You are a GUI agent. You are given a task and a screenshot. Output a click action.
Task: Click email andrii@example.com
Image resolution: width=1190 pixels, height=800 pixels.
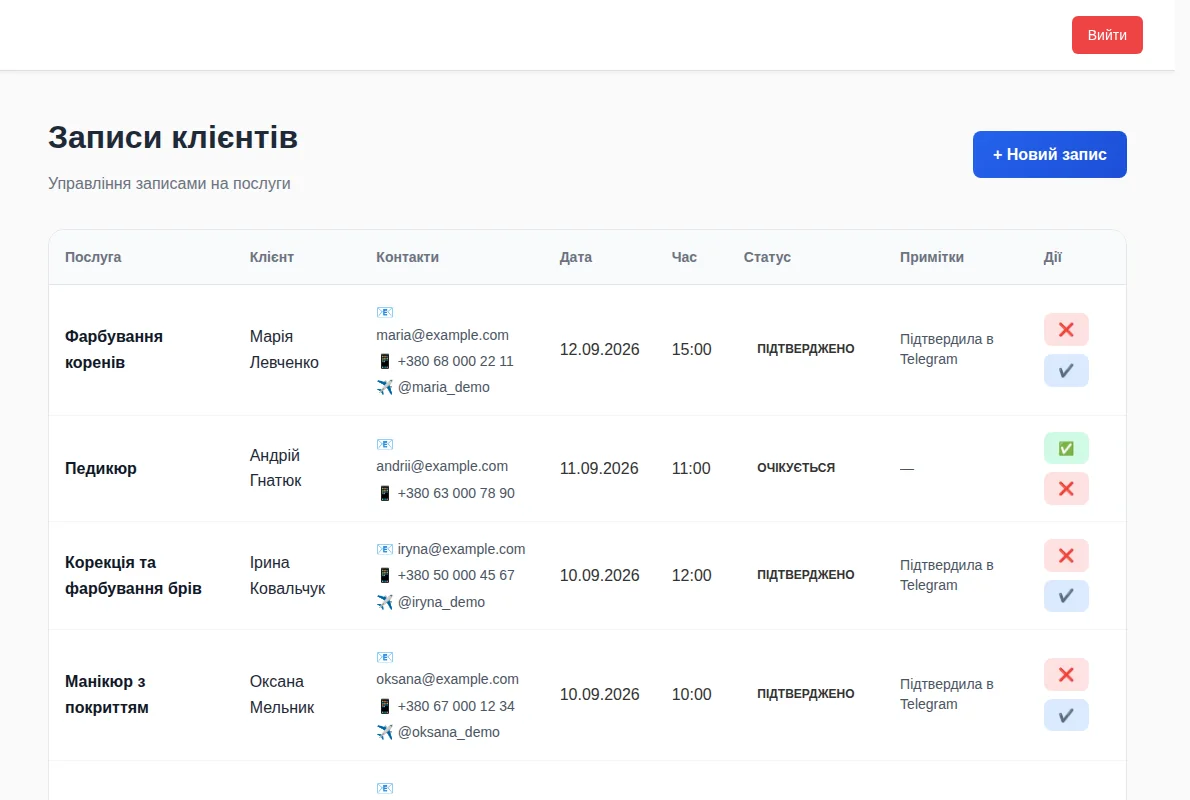coord(442,466)
